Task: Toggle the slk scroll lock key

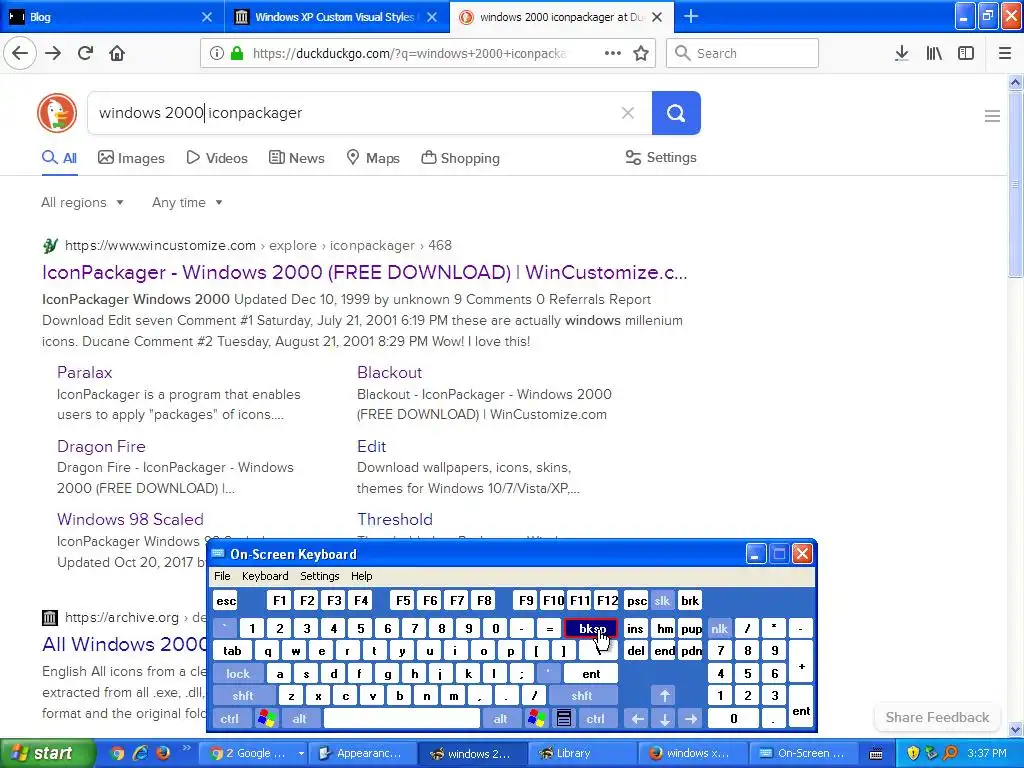Action: [x=662, y=601]
